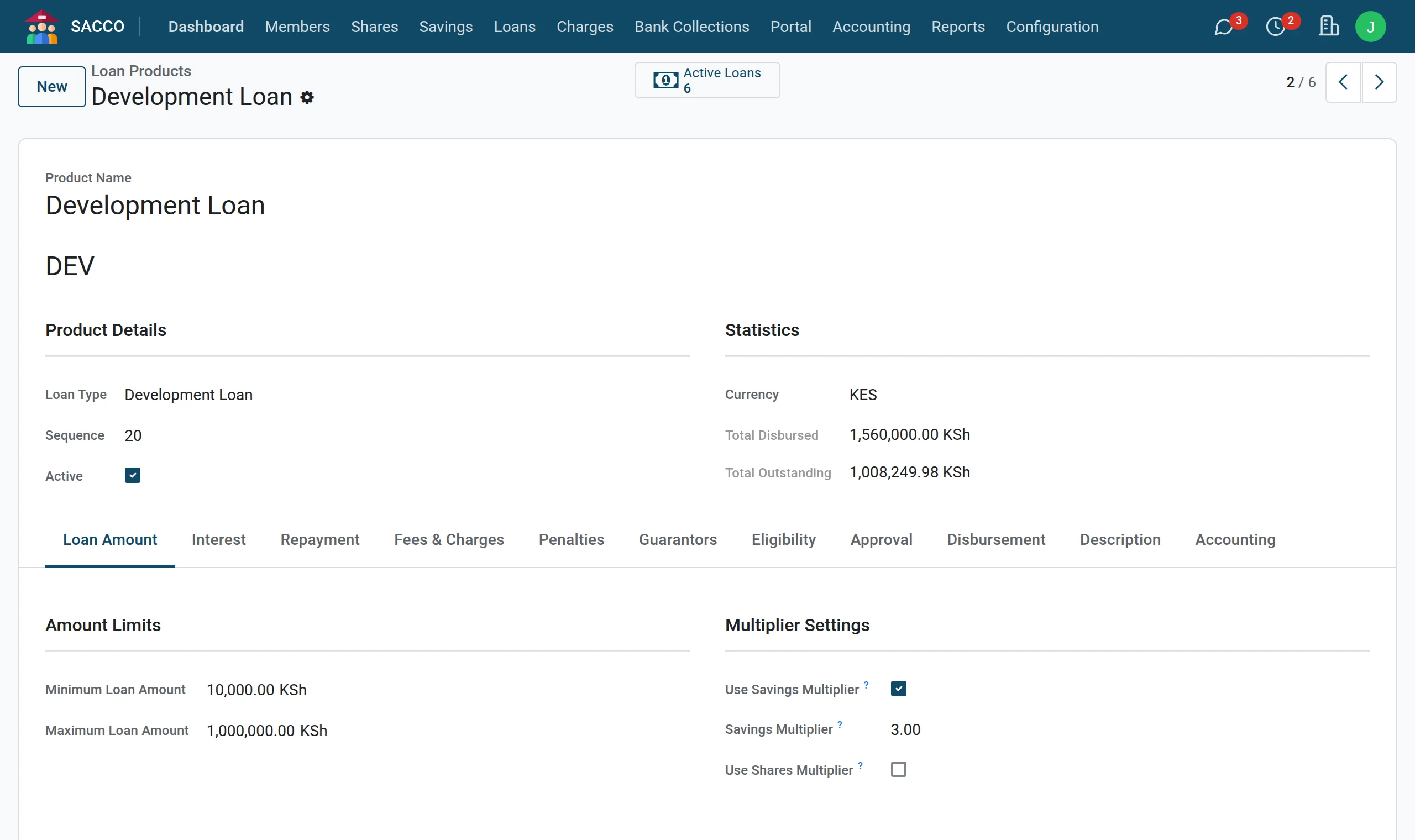1415x840 pixels.
Task: Switch to the Guarantors tab
Action: [678, 539]
